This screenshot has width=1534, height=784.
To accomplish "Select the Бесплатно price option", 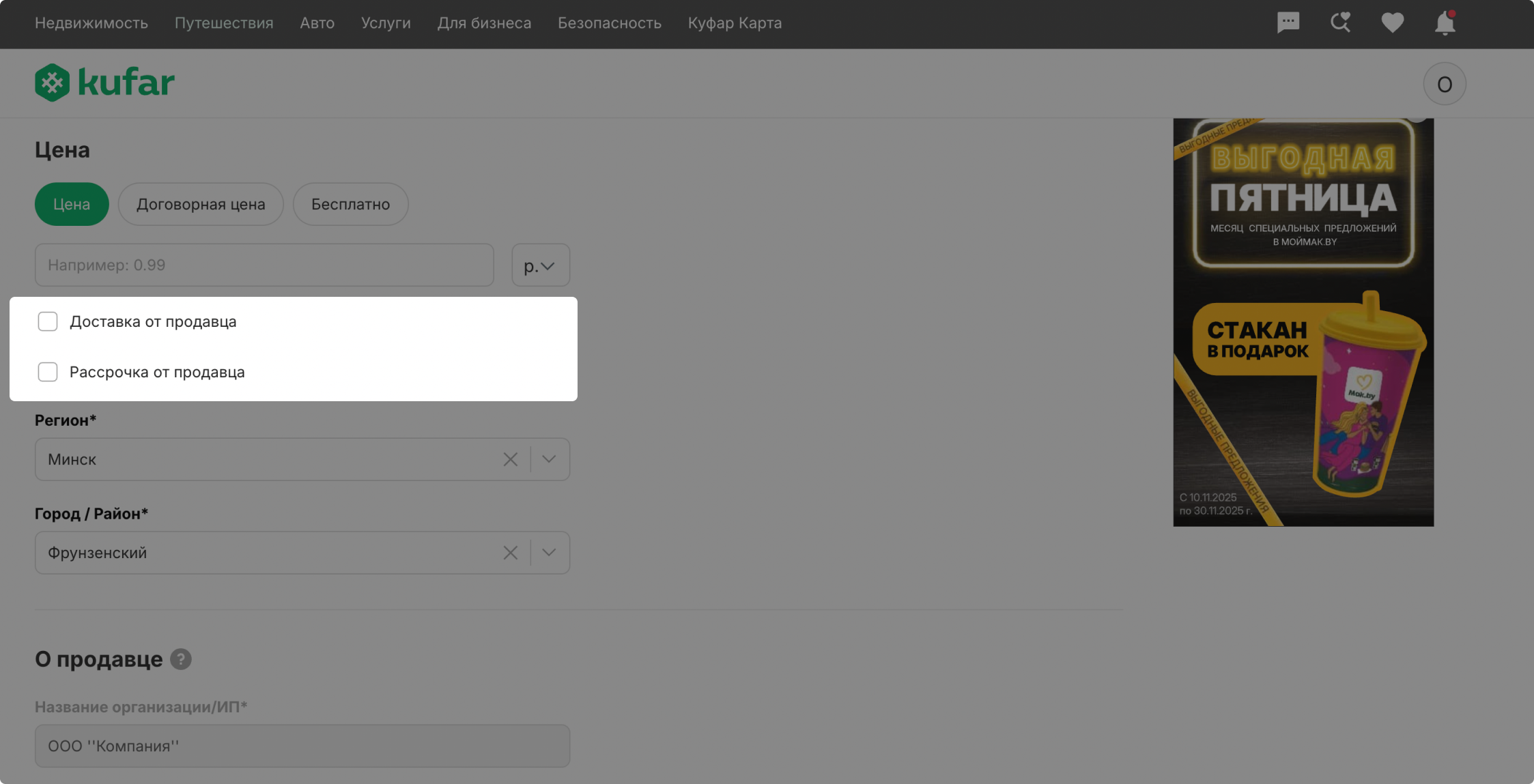I will (350, 204).
